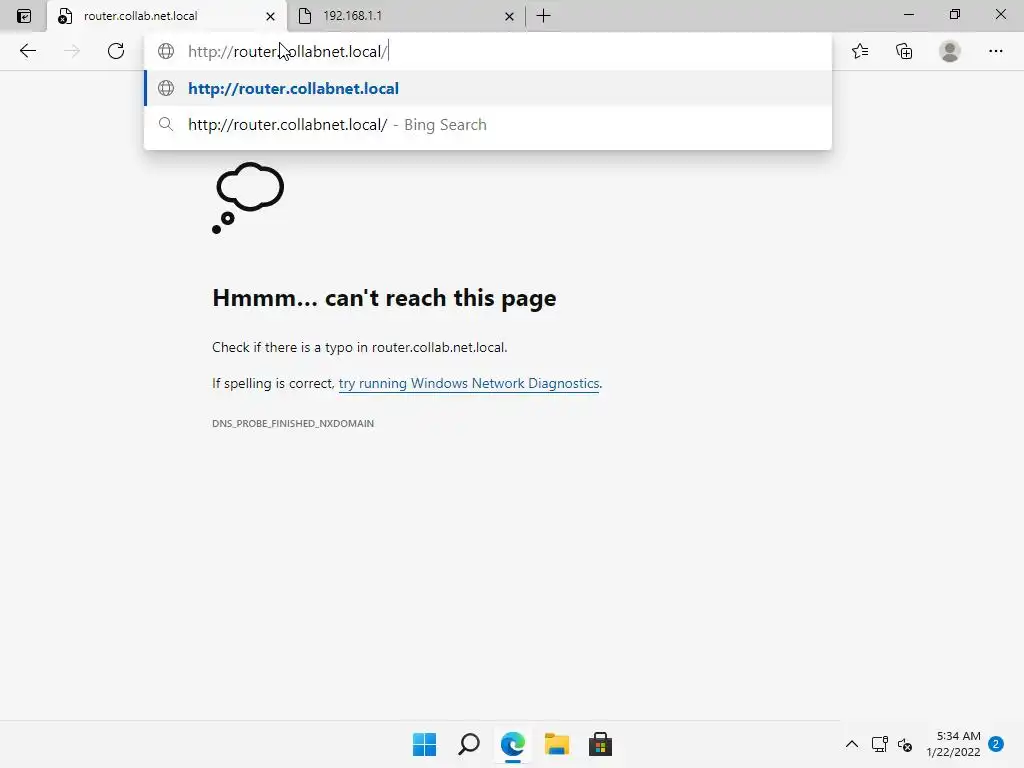Choose the Bing Search suggestion
Screen dimensions: 1024x768
point(487,125)
